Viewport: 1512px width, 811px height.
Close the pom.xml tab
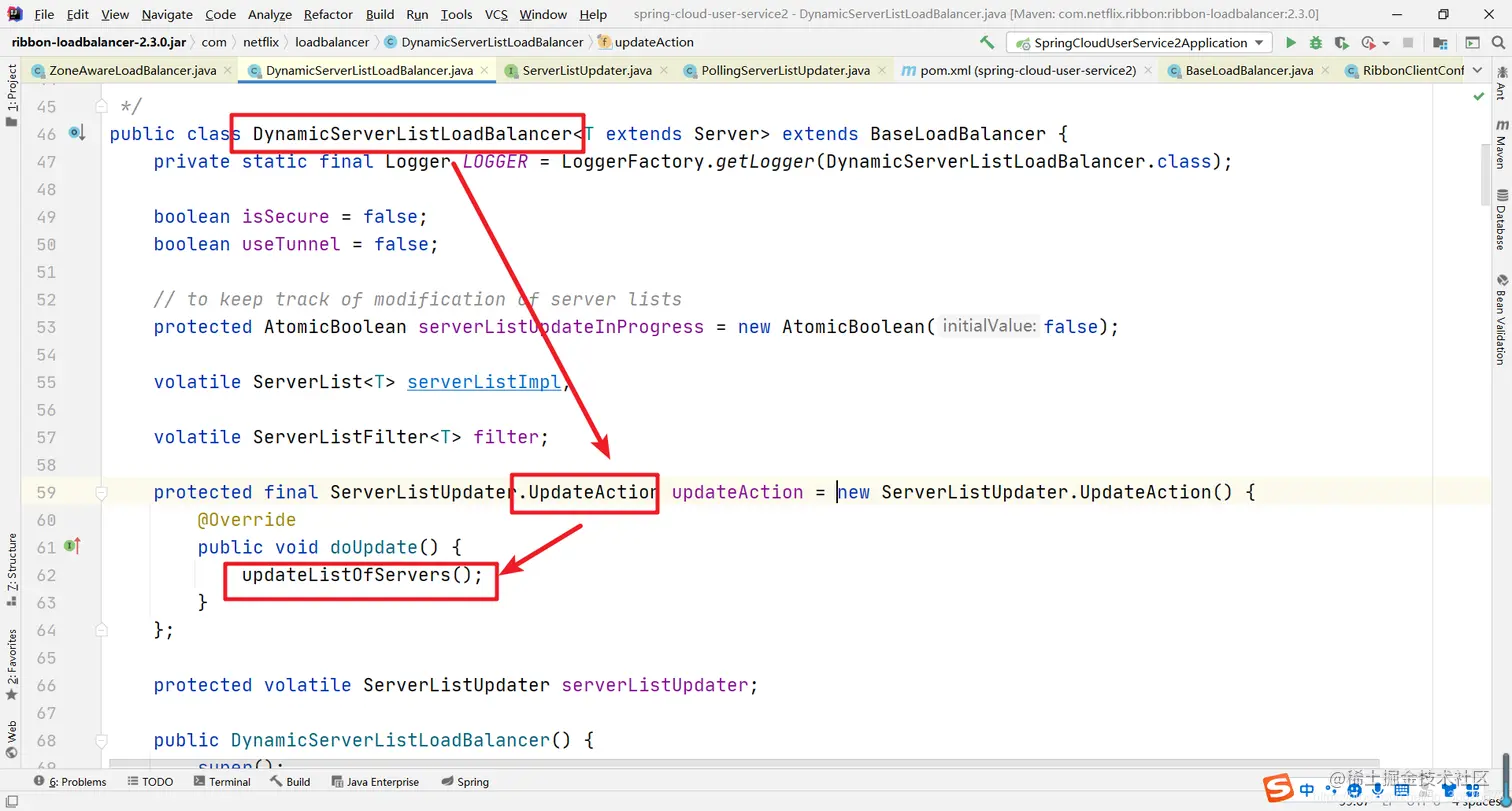[x=1148, y=71]
